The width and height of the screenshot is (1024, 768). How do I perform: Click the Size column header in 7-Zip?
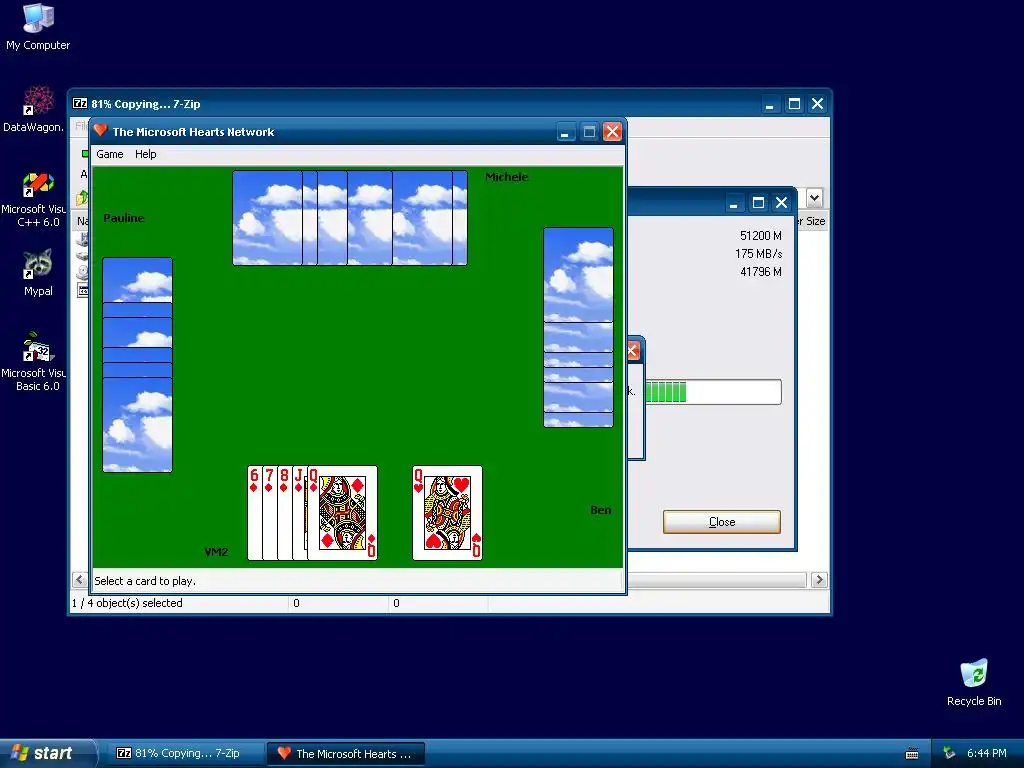(811, 221)
